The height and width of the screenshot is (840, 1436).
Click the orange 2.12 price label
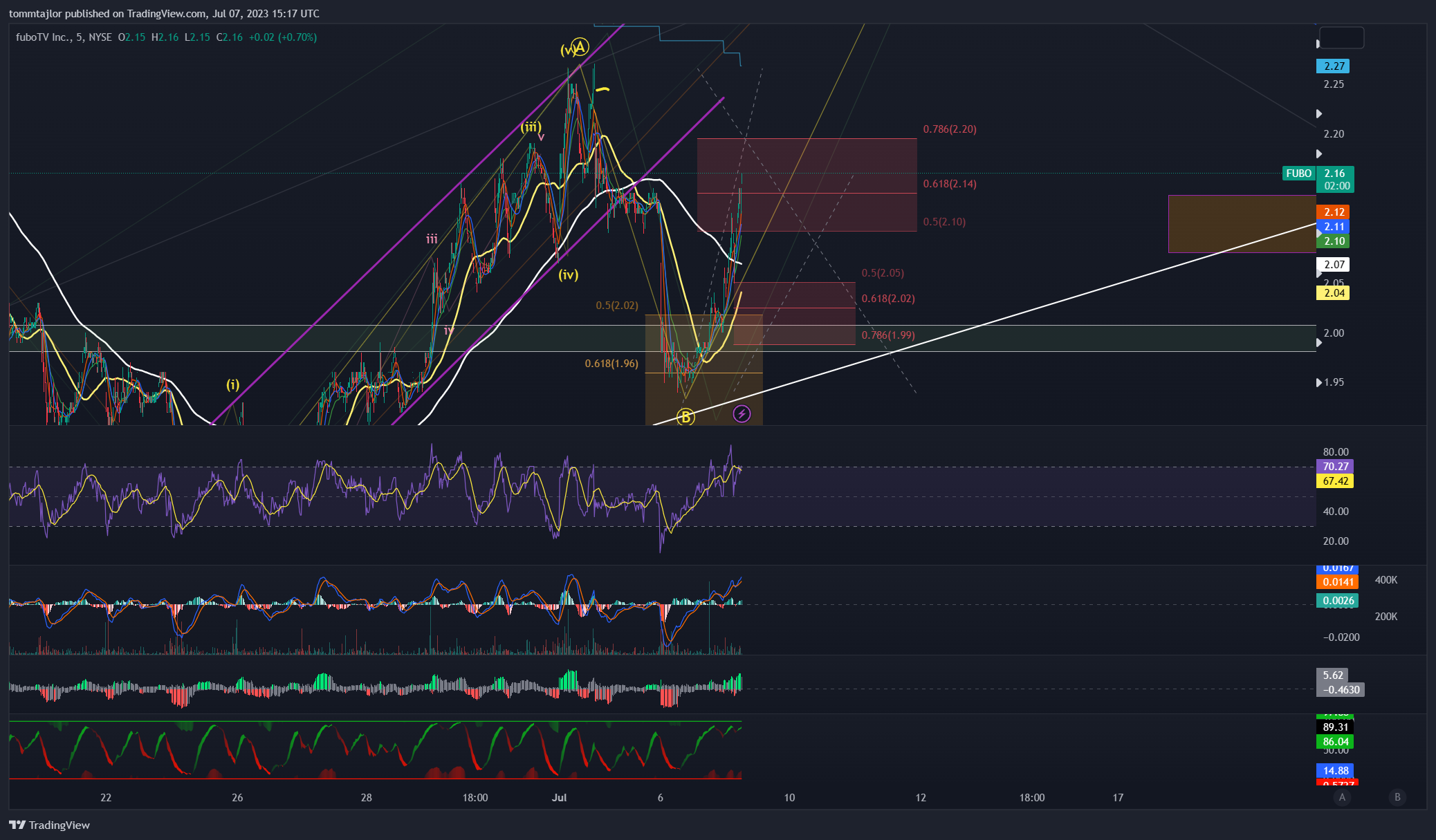(x=1333, y=212)
